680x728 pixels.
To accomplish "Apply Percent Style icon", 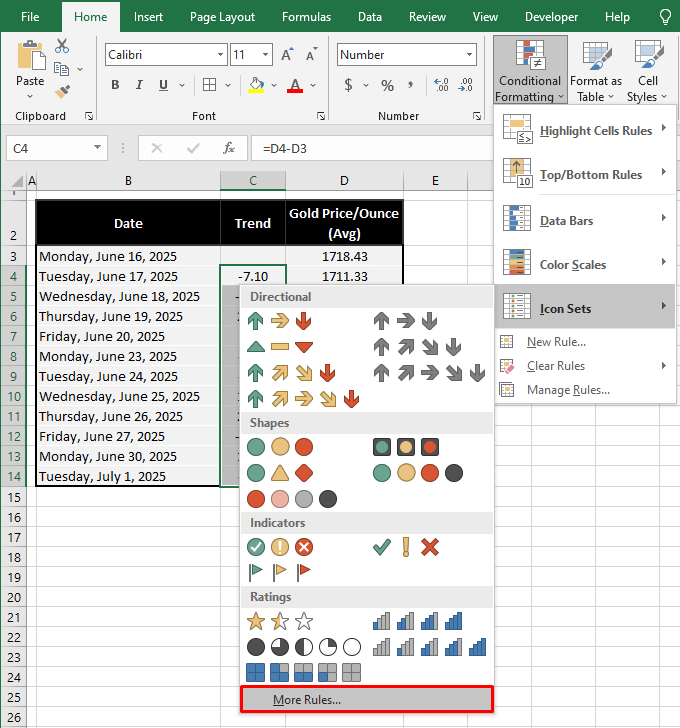I will [x=387, y=85].
